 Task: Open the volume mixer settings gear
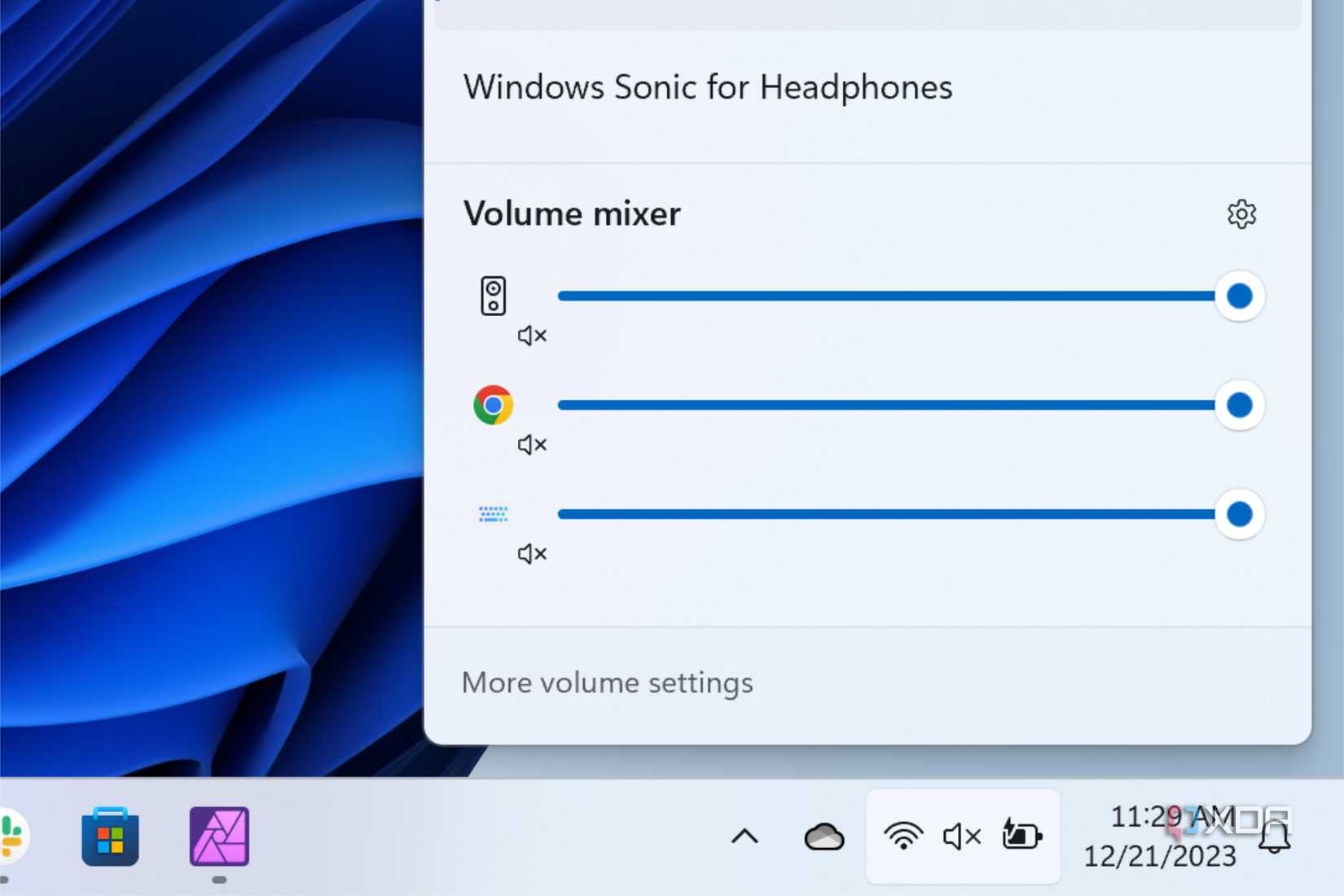[1241, 214]
